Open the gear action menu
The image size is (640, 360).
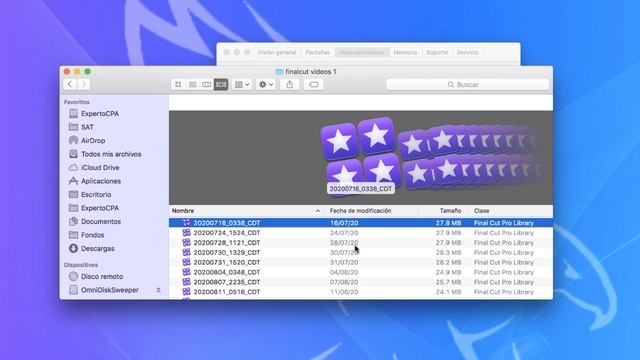click(x=265, y=84)
